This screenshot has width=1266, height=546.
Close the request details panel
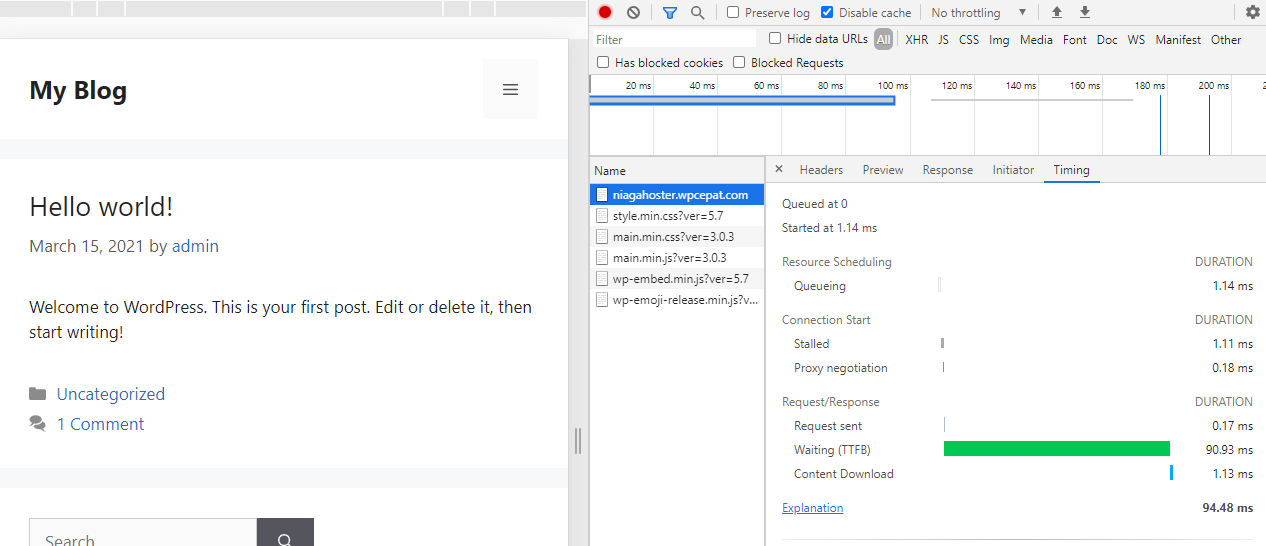(779, 170)
